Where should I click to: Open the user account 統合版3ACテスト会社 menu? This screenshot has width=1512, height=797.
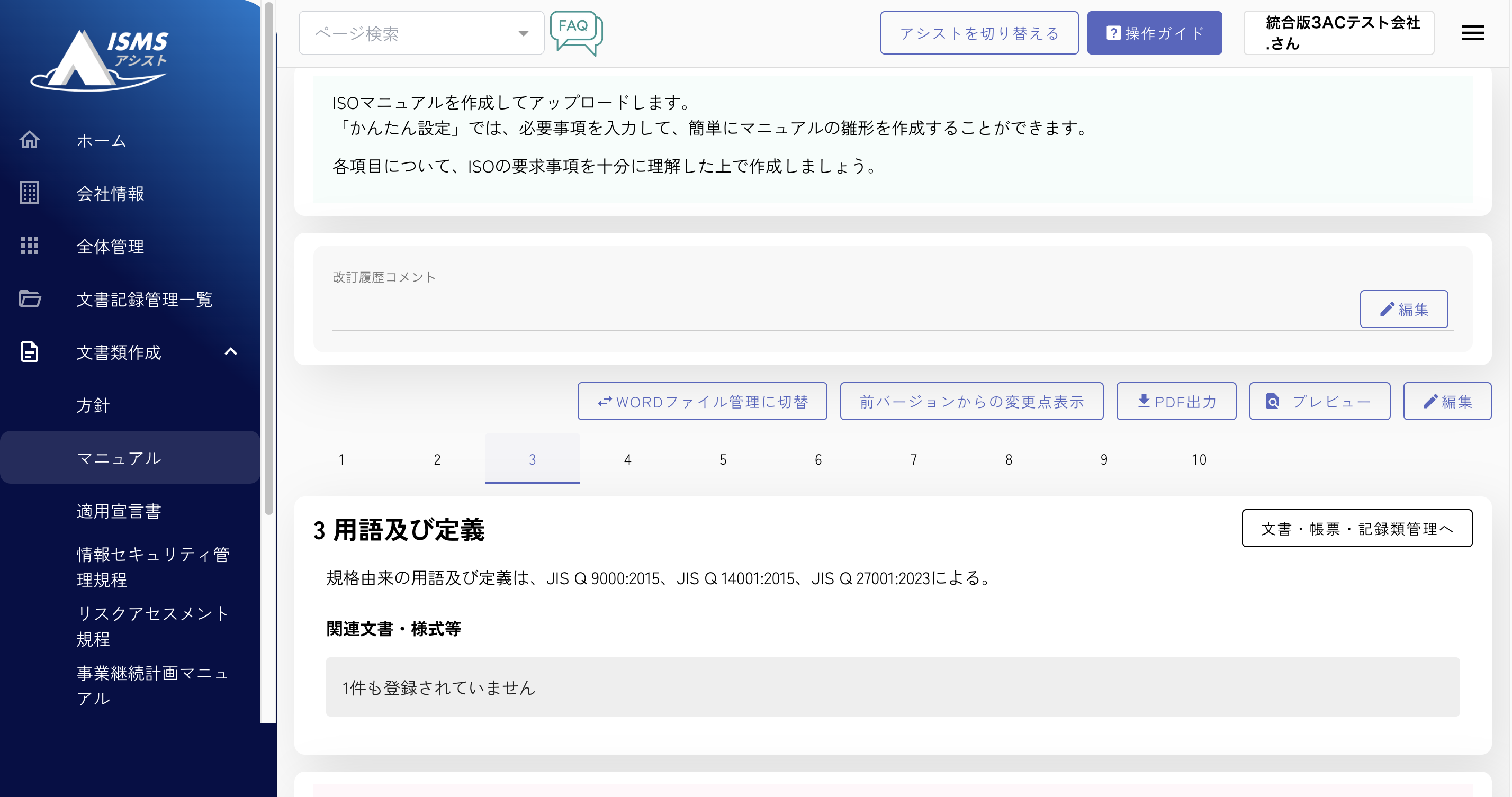tap(1338, 33)
